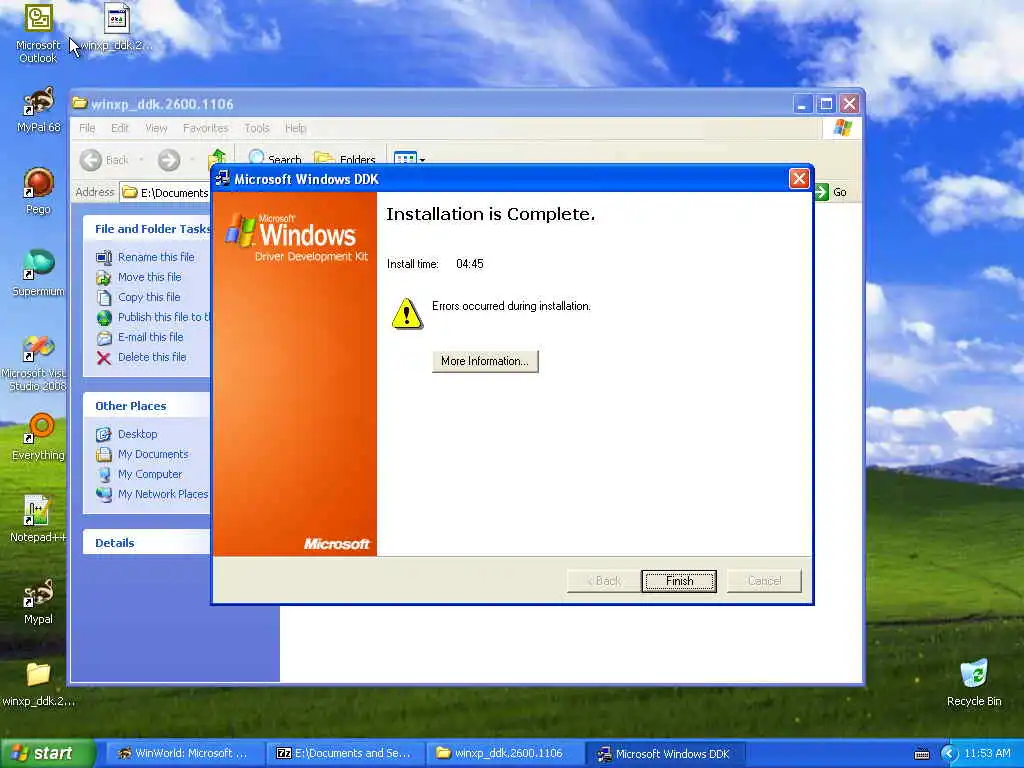
Task: Click the taskbar clock 11:53 AM
Action: [x=987, y=754]
